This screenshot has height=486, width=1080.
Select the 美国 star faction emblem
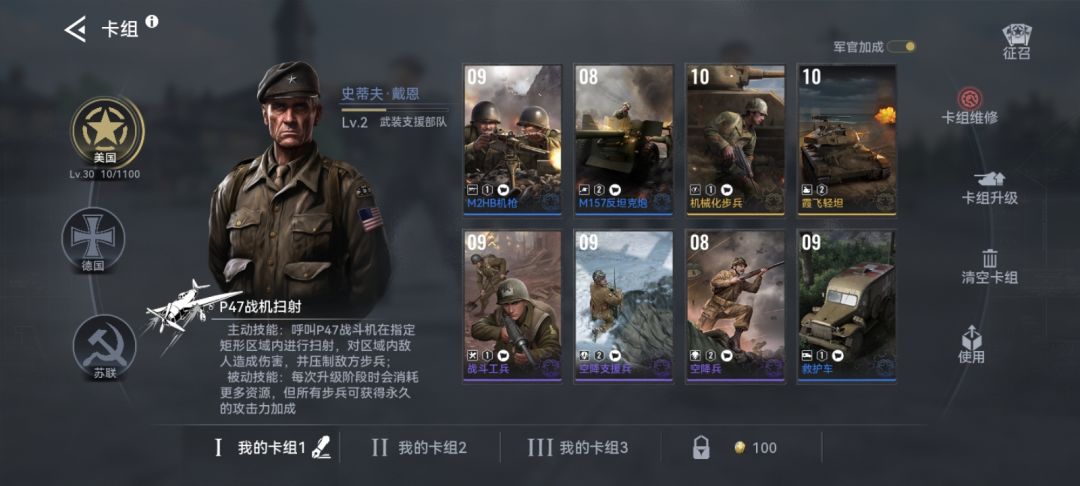pyautogui.click(x=105, y=131)
